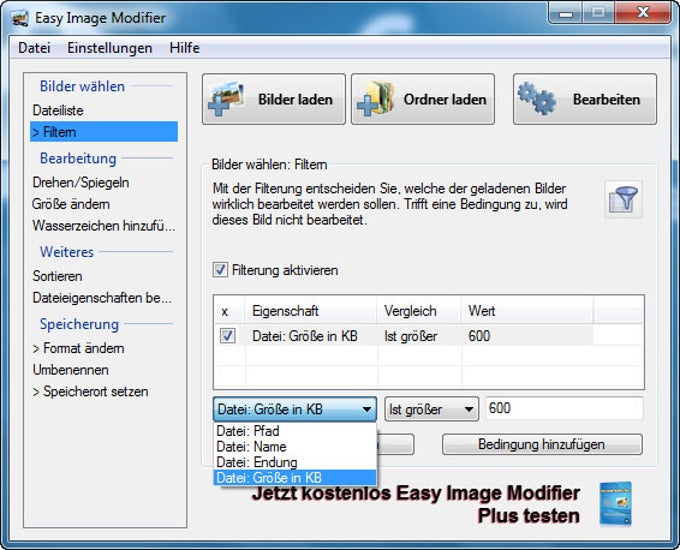Open Dateieigenschaften bearbeiten section
Viewport: 680px width, 550px height.
104,298
